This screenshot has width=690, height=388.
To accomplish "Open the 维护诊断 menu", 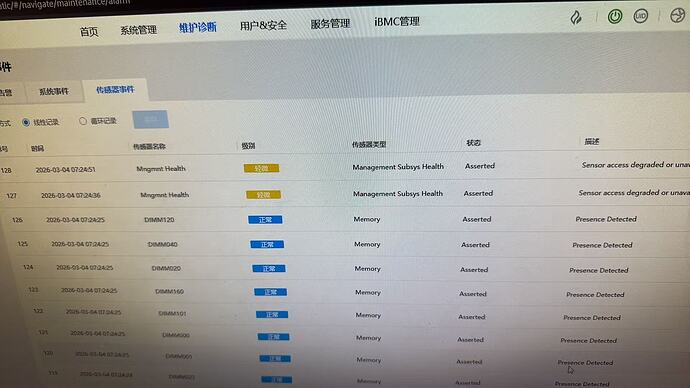I will (x=198, y=27).
